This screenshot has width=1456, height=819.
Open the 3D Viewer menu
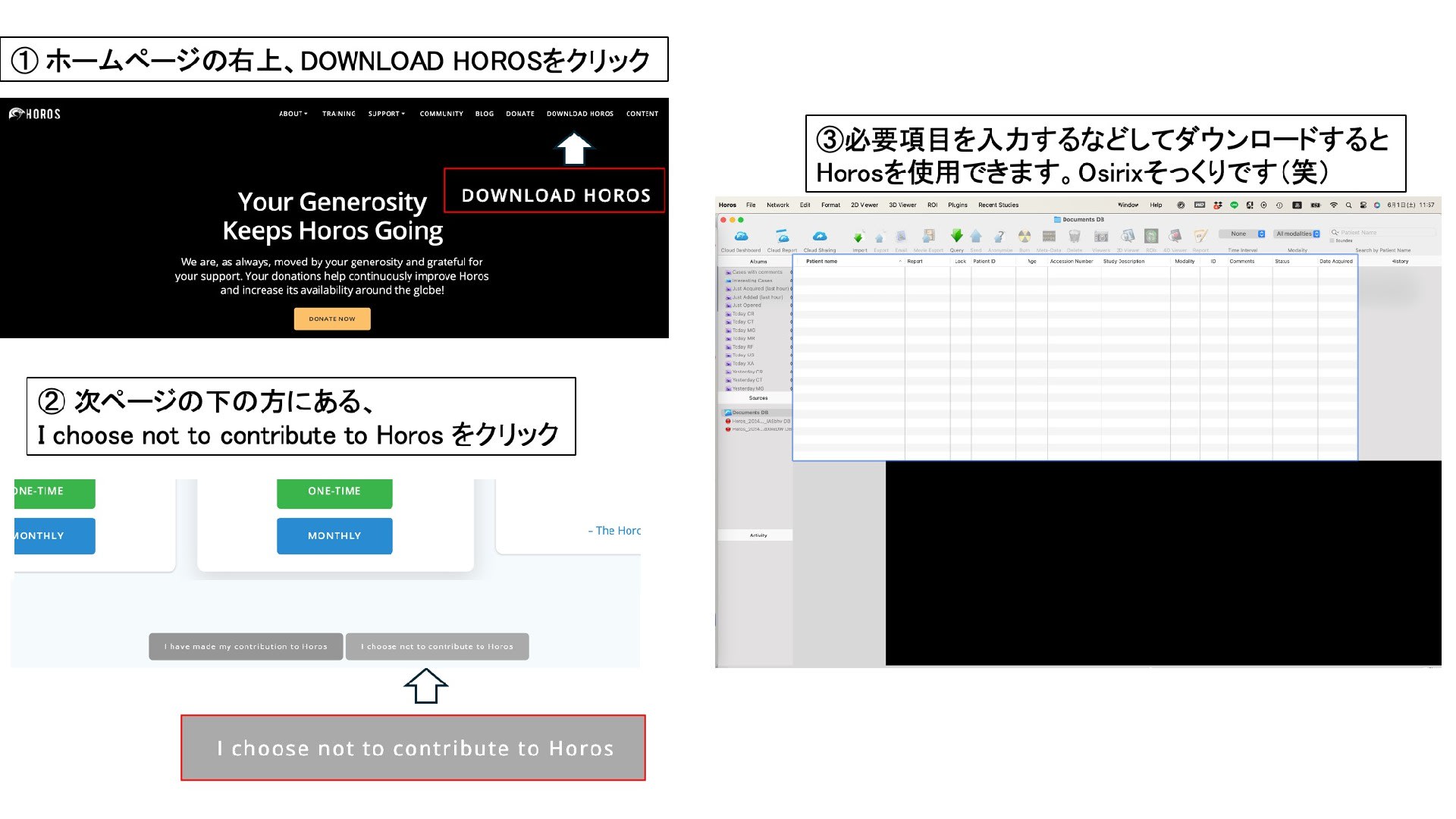pos(902,205)
